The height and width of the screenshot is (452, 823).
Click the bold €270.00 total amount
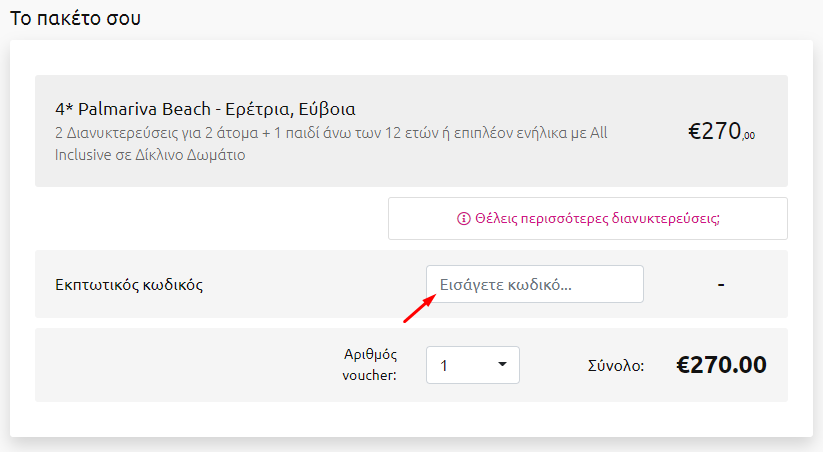point(721,365)
